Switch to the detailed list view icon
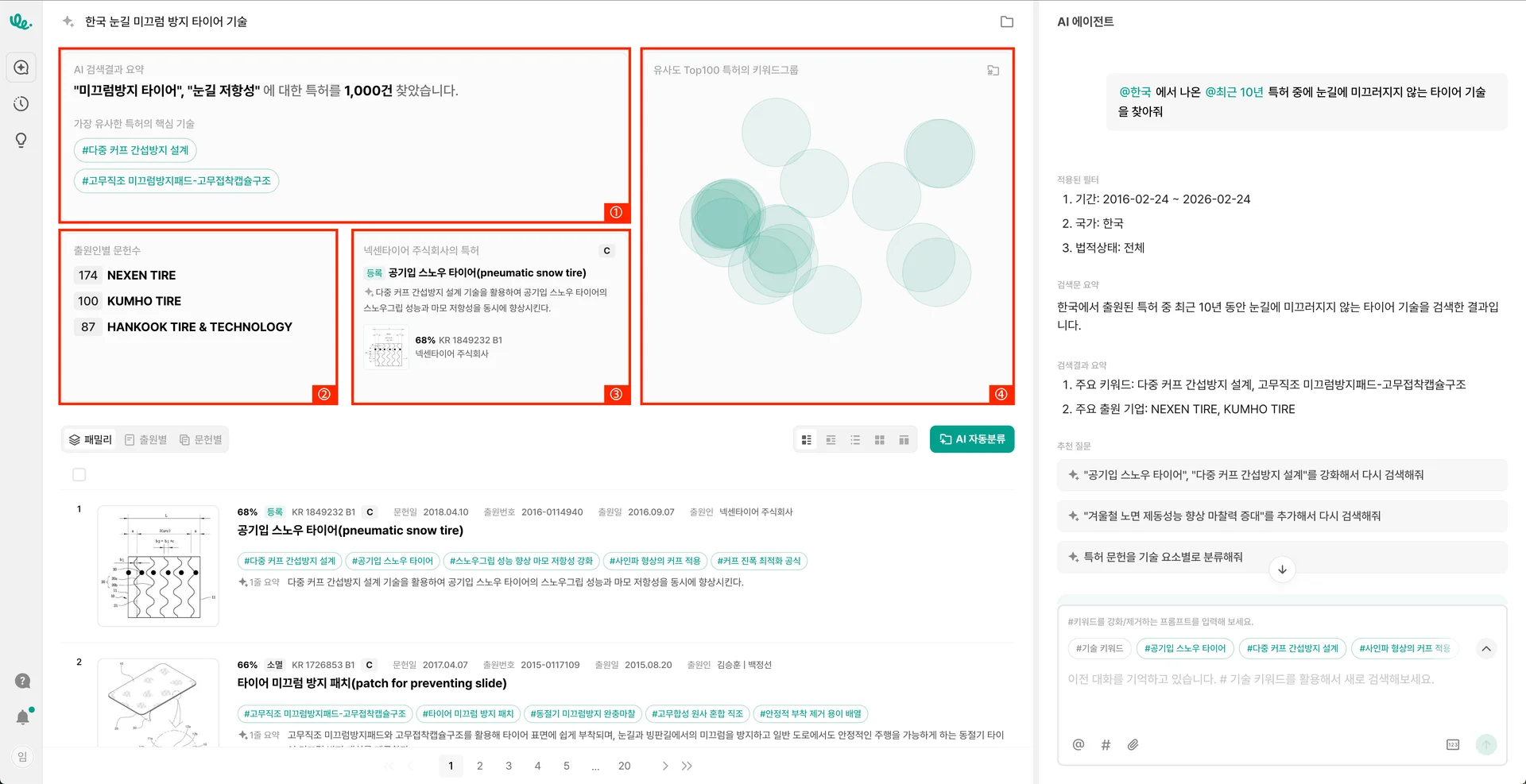Screen dimensions: 1526x784 click(x=831, y=440)
